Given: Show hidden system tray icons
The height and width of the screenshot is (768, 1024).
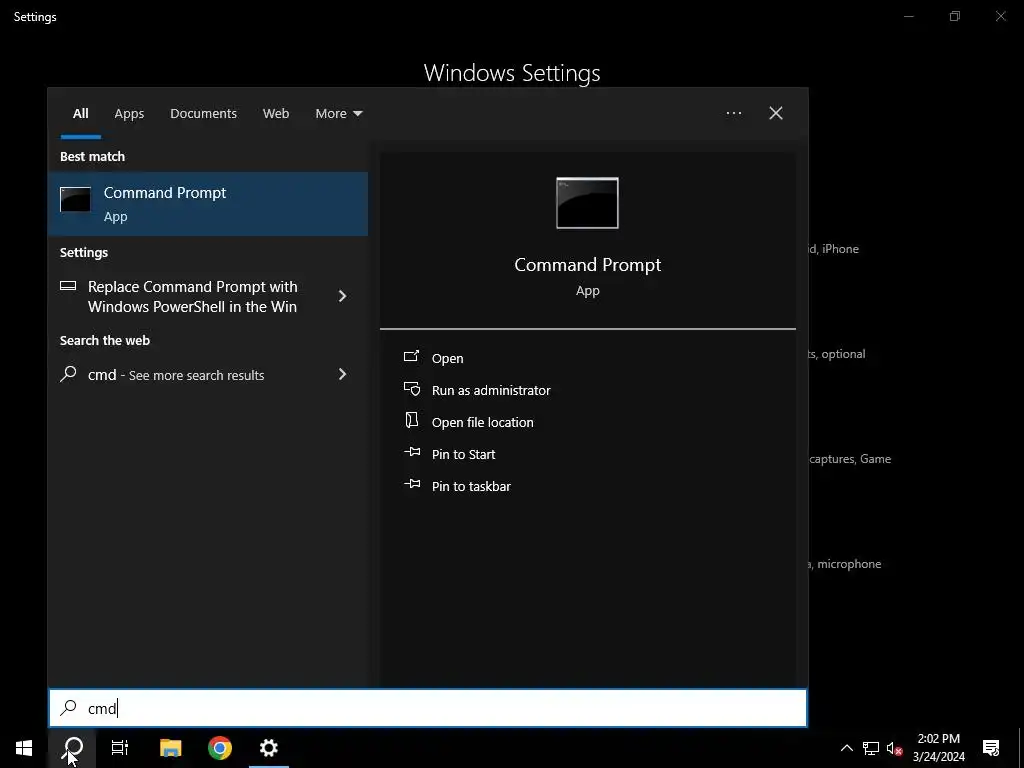Looking at the screenshot, I should click(x=846, y=748).
